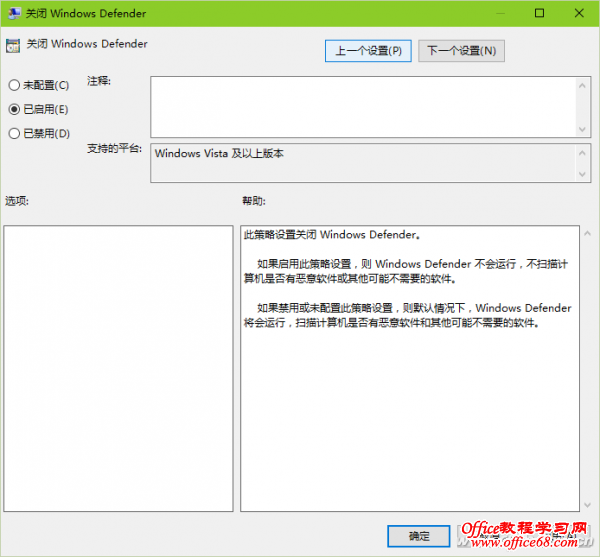The width and height of the screenshot is (600, 557).
Task: Click the 上一个设置(P) button
Action: coord(368,51)
